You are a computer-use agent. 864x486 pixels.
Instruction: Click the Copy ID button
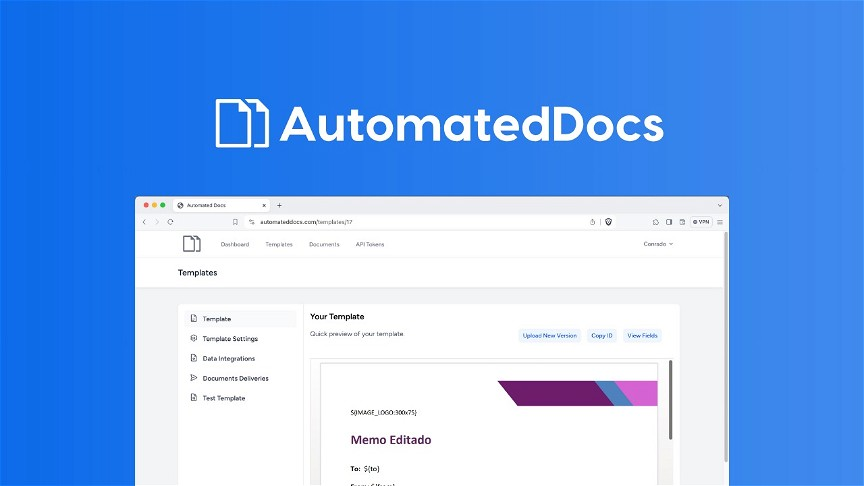601,336
